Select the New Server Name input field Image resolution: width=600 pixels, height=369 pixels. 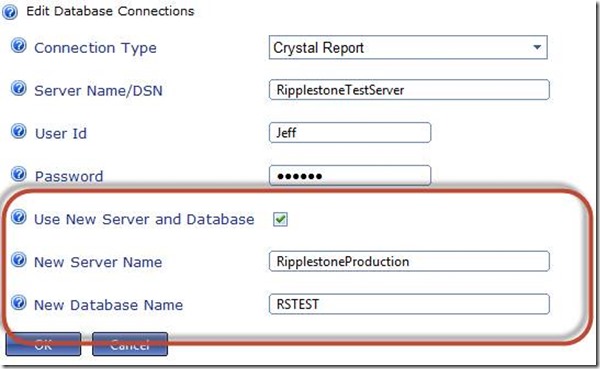click(x=409, y=261)
